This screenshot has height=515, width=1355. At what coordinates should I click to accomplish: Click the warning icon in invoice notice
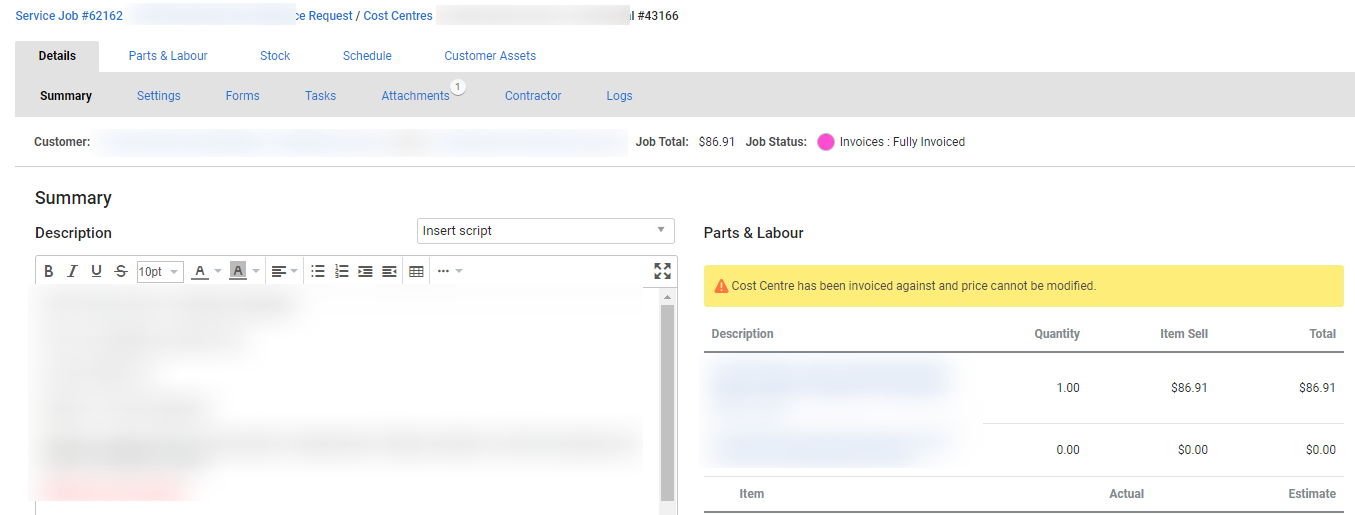[721, 286]
